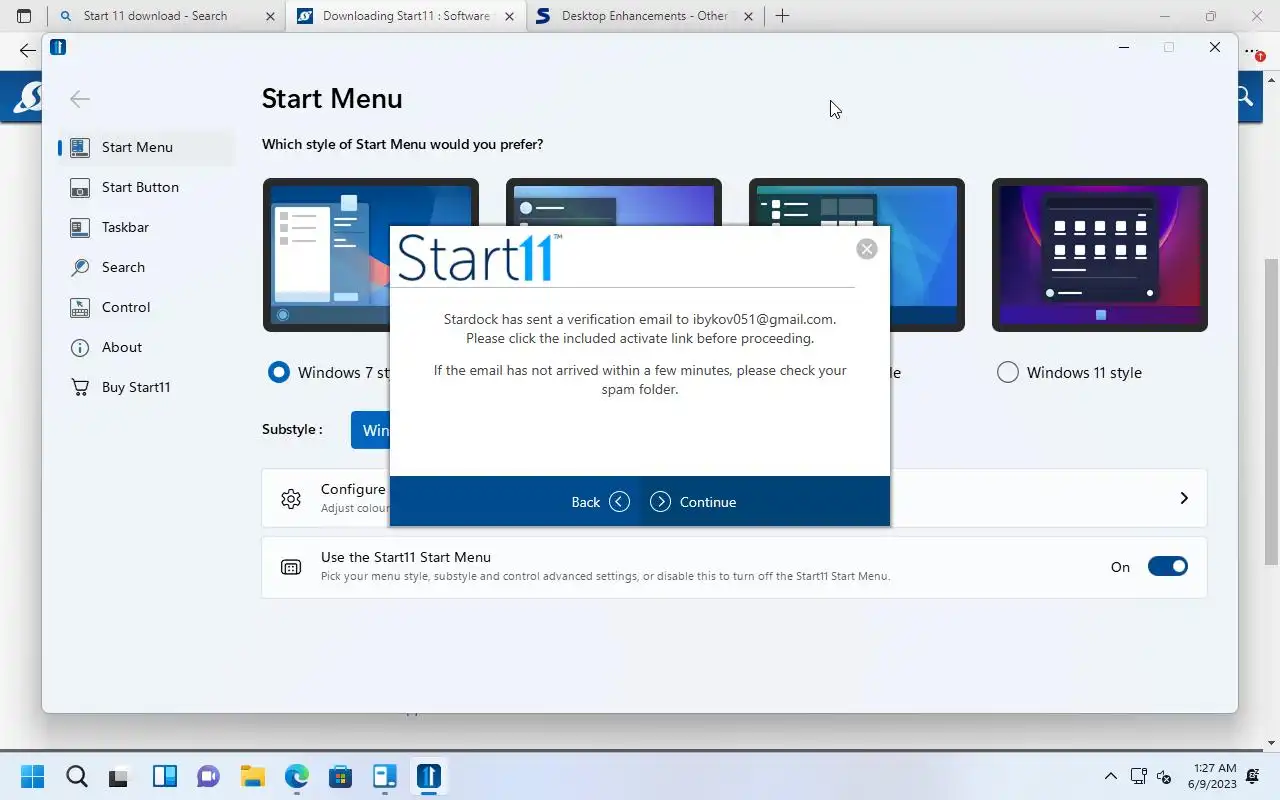Viewport: 1280px width, 800px height.
Task: Click the browser page vertical scrollbar
Action: (1271, 412)
